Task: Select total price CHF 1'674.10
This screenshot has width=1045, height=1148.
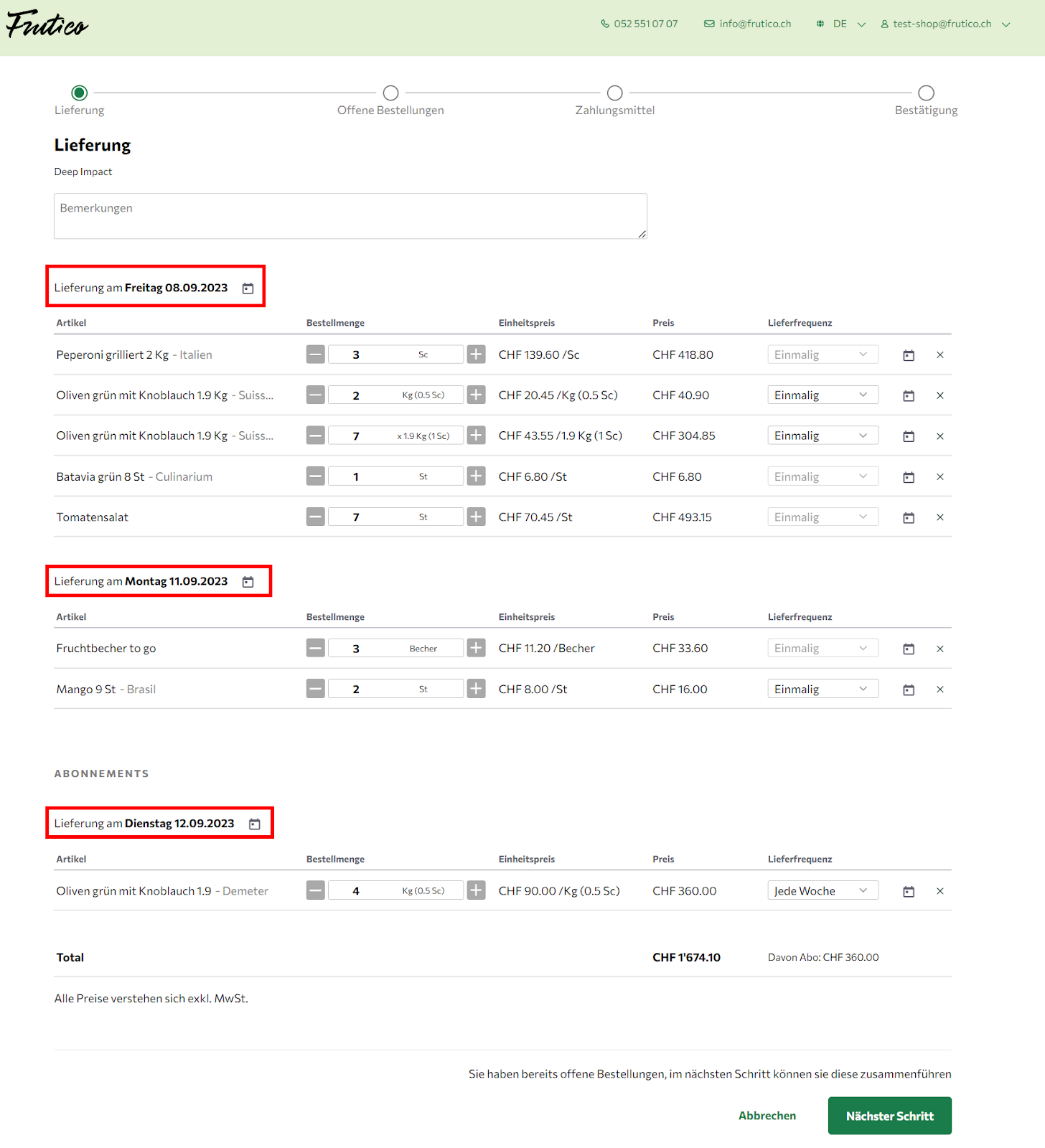Action: click(686, 957)
